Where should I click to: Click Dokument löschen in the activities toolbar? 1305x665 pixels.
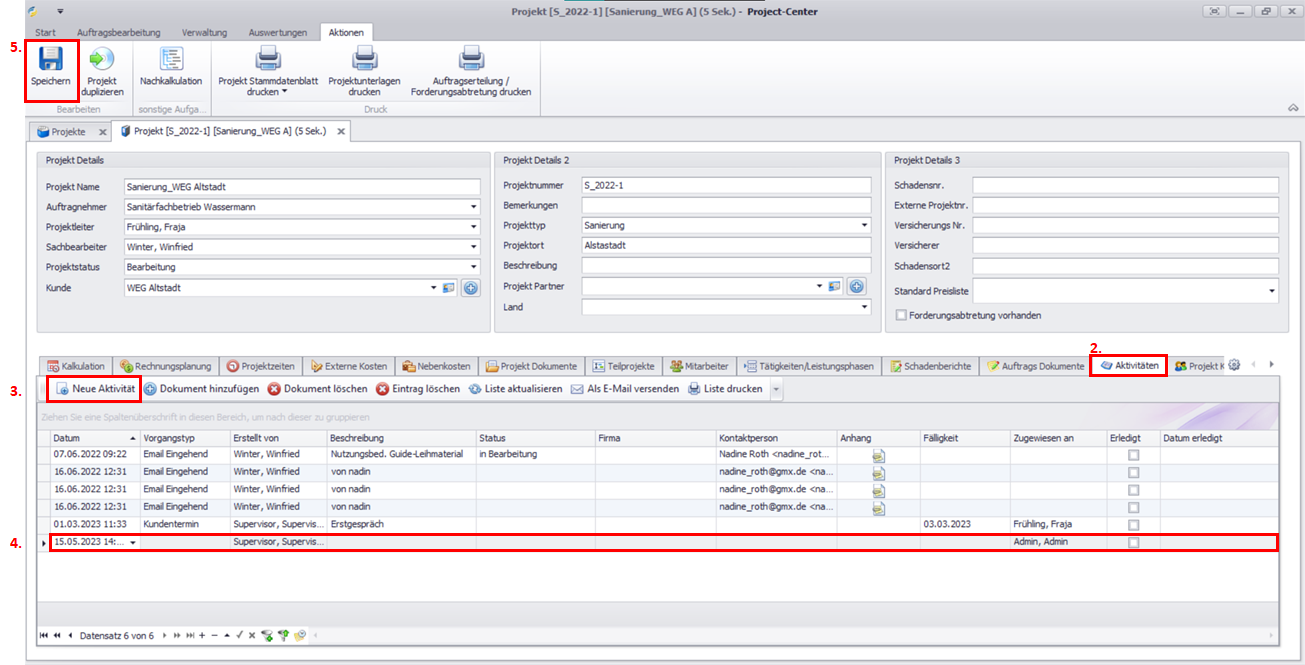click(x=317, y=389)
